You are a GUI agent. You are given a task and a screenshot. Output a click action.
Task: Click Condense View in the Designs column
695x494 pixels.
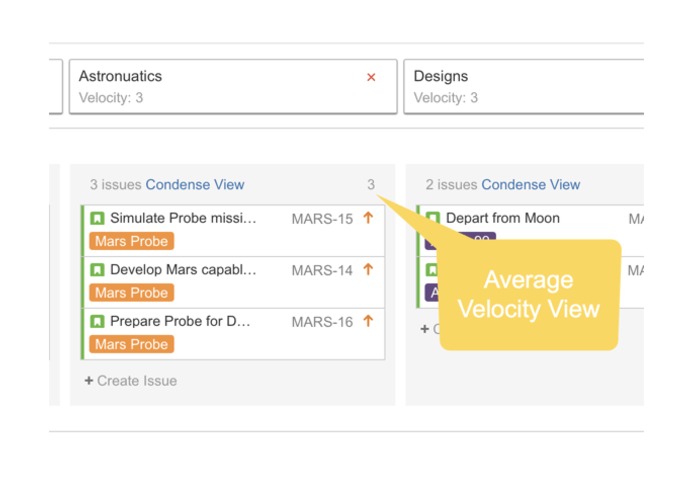click(x=530, y=184)
